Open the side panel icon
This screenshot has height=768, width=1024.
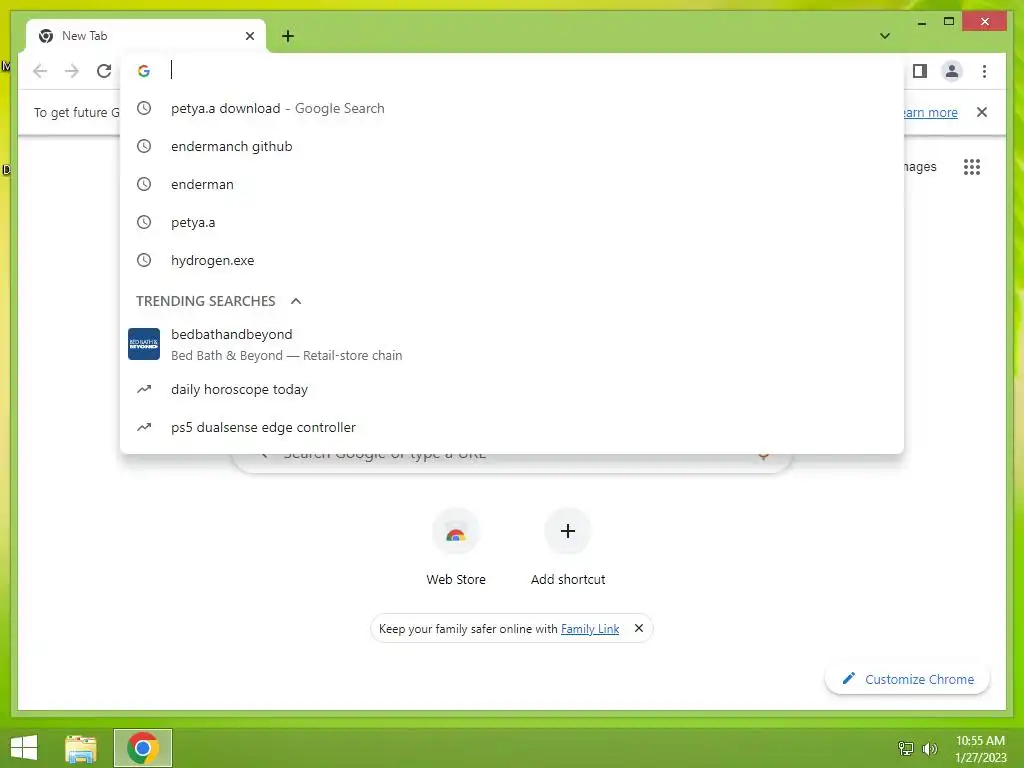920,71
